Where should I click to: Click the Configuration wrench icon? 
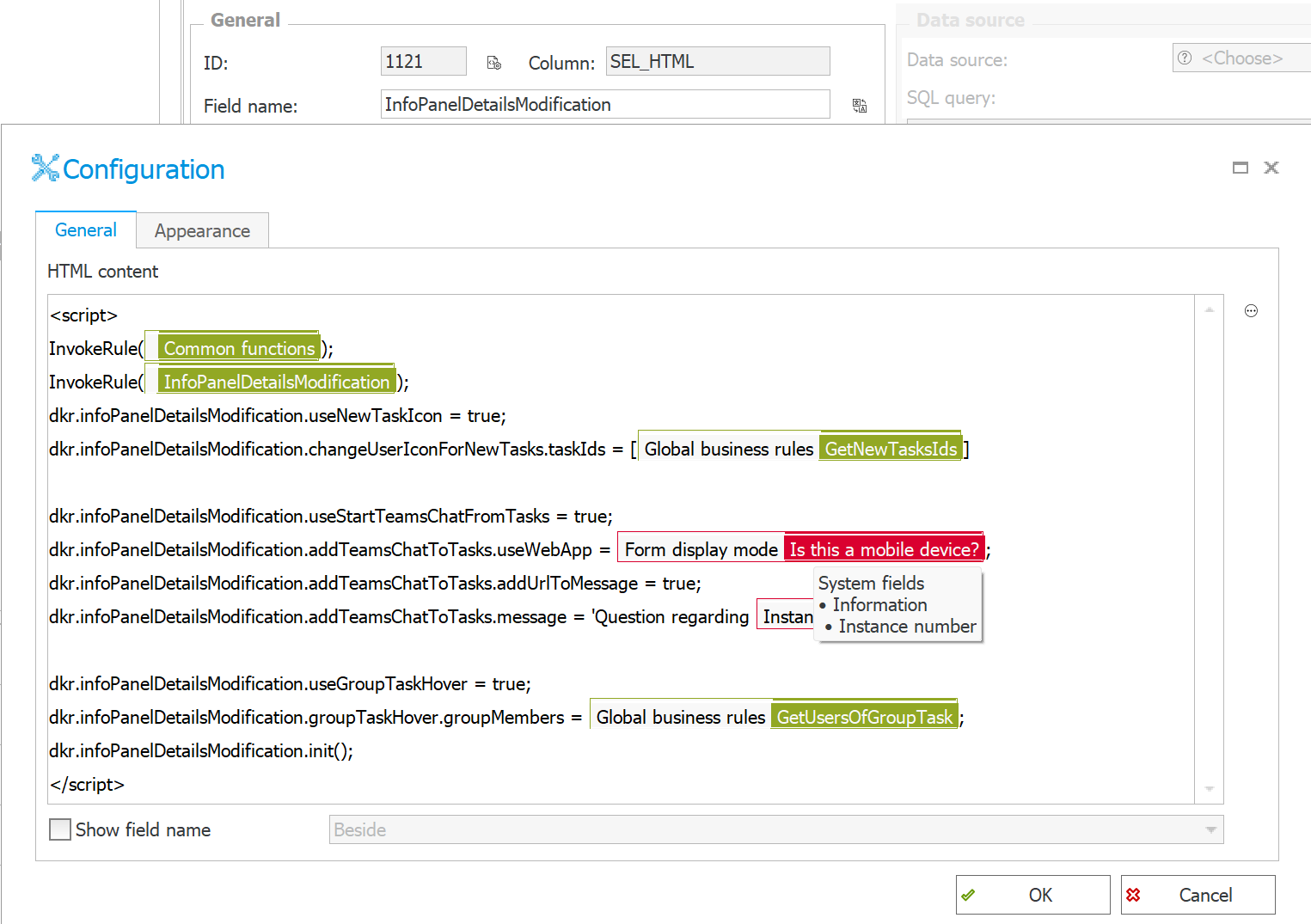click(x=45, y=168)
